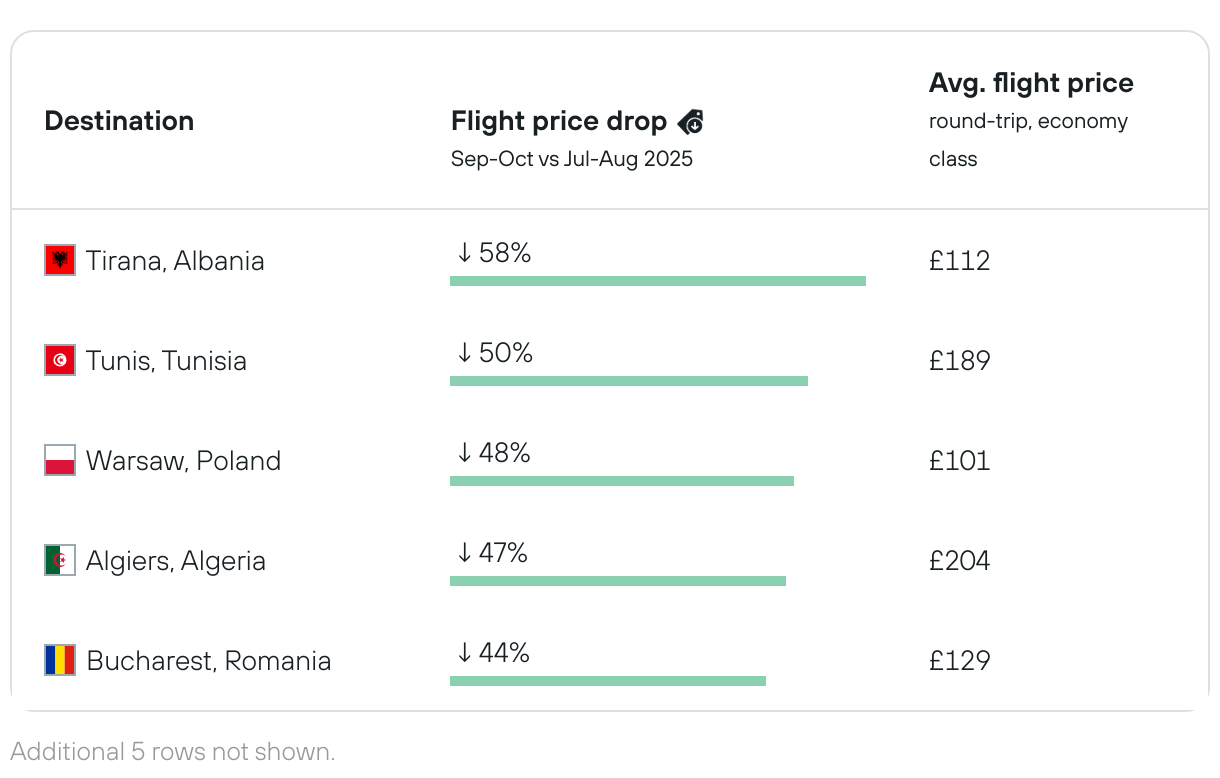
Task: Click the price tag icon beside Flight price drop
Action: coord(690,122)
